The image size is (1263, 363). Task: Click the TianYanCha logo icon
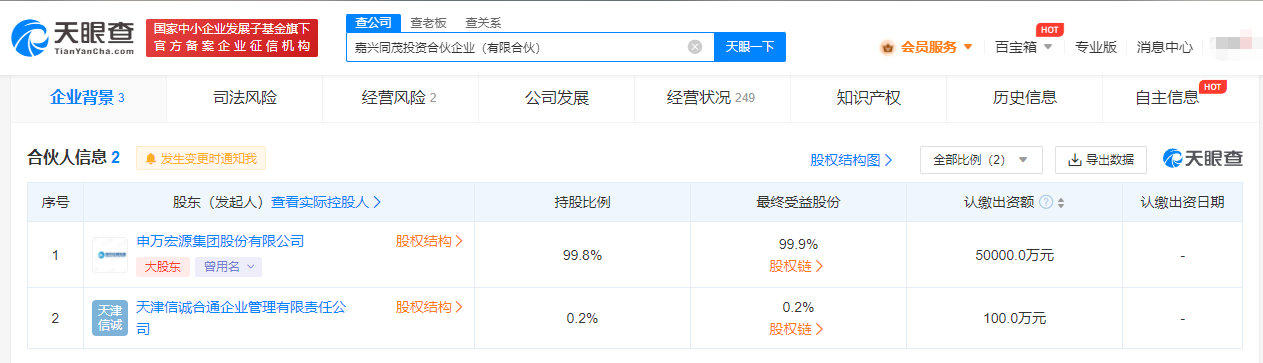pos(30,38)
